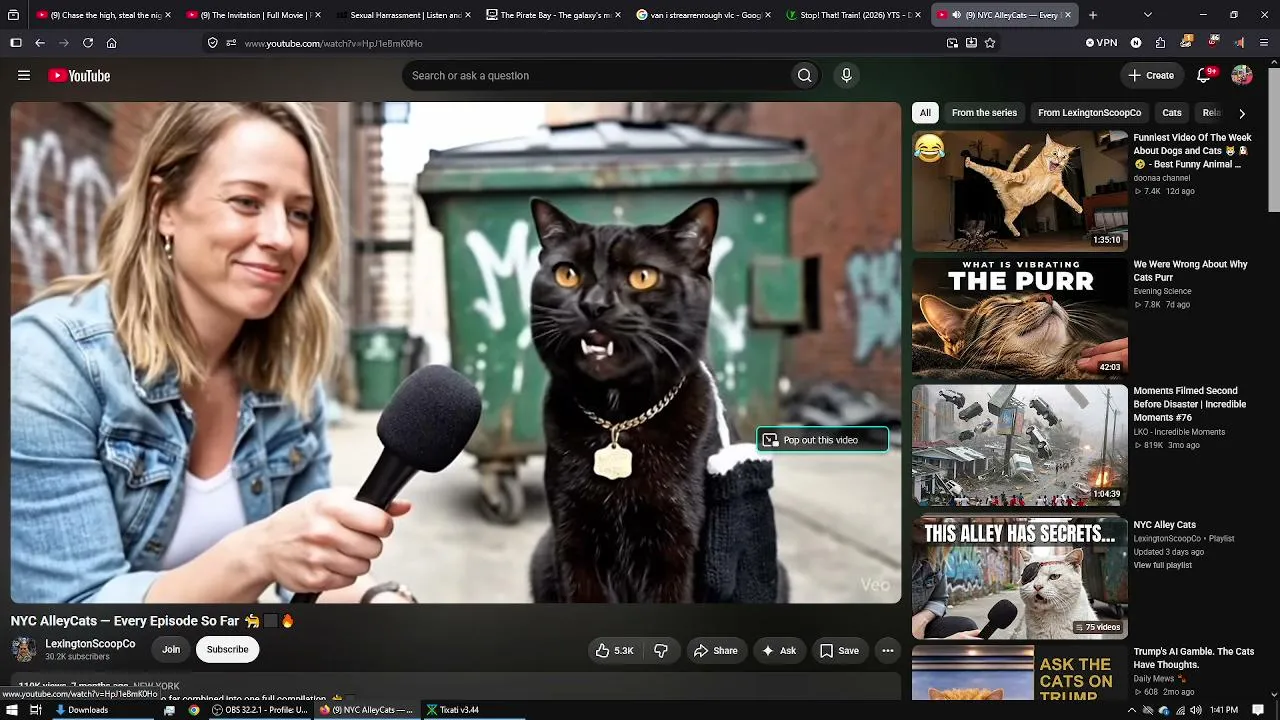Open more actions three-dot menu
1280x720 pixels.
point(887,650)
